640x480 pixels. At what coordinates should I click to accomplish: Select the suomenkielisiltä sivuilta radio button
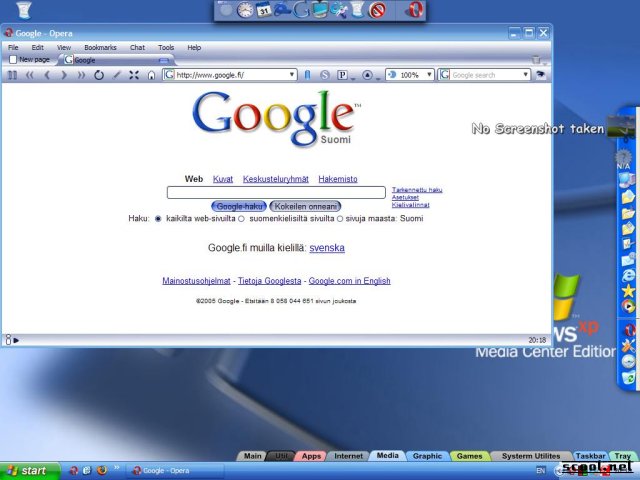coord(241,219)
